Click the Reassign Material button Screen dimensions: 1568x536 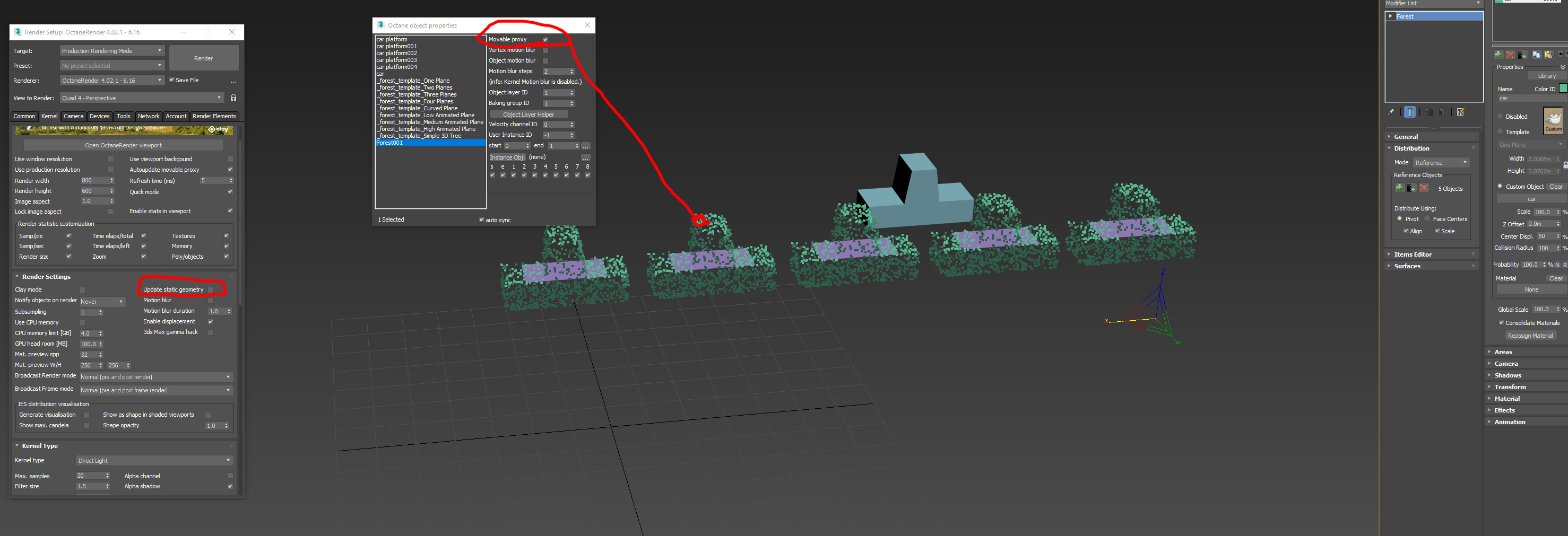1530,335
